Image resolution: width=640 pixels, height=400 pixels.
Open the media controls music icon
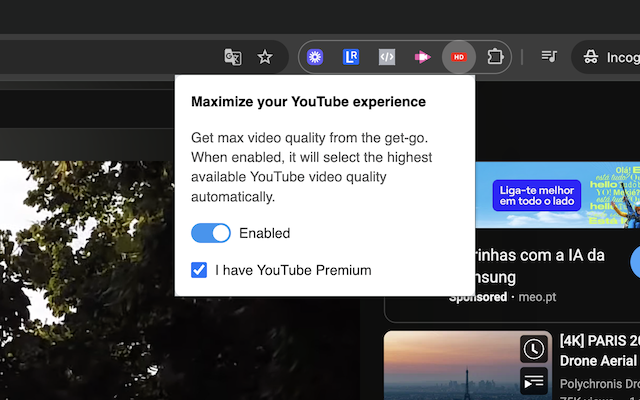pos(549,56)
